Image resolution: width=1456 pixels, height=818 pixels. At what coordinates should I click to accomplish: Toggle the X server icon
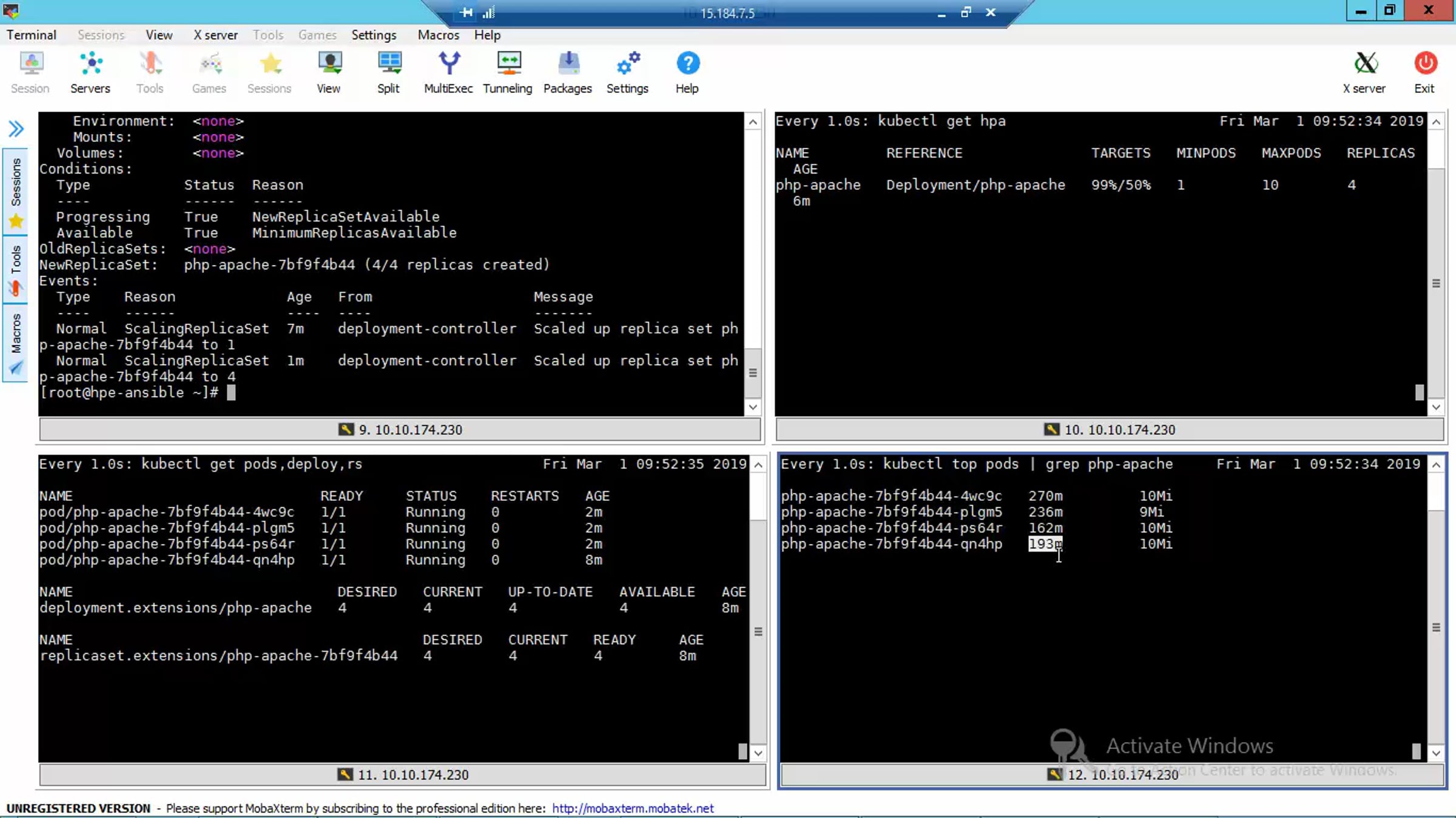1364,72
